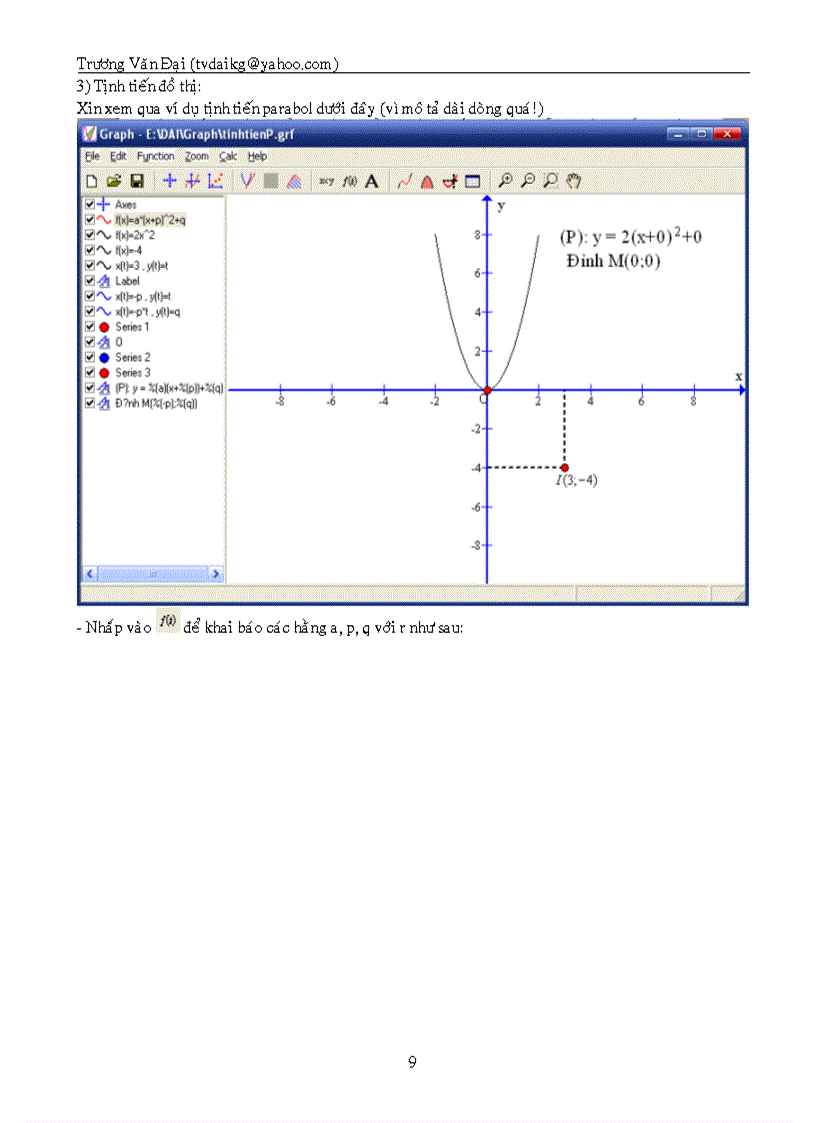The image size is (816, 1123).
Task: Open a file using the Open icon
Action: (x=114, y=180)
